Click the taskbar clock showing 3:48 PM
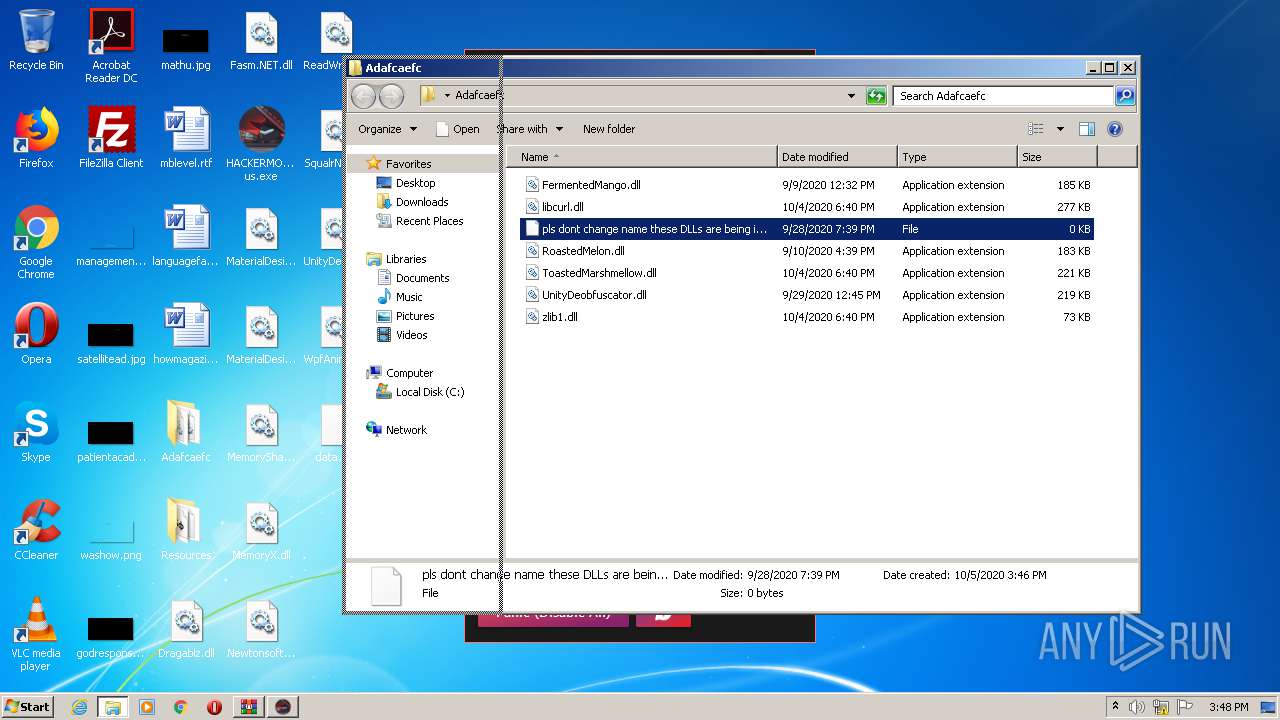 (x=1228, y=707)
